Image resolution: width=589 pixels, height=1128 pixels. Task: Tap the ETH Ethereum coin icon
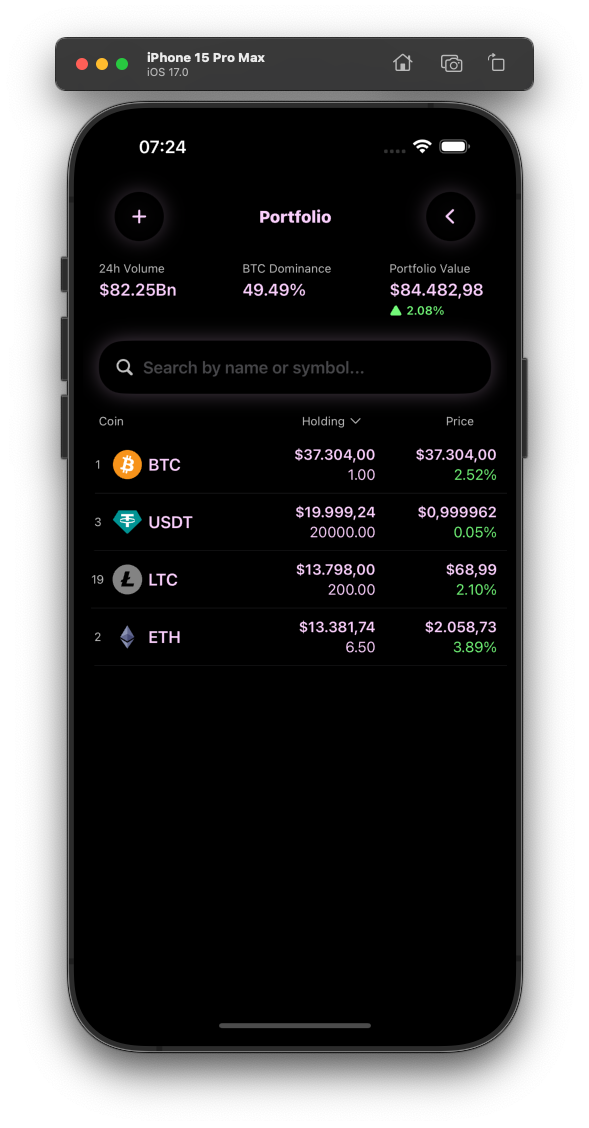(x=127, y=637)
